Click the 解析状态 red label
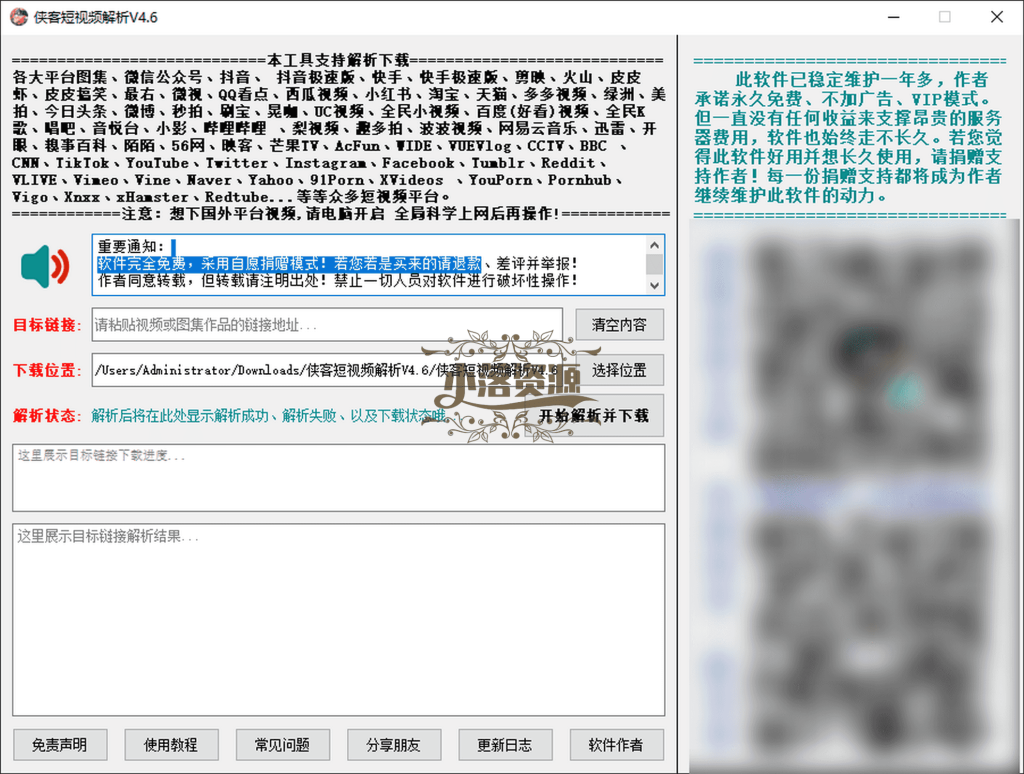The height and width of the screenshot is (774, 1024). (x=47, y=415)
